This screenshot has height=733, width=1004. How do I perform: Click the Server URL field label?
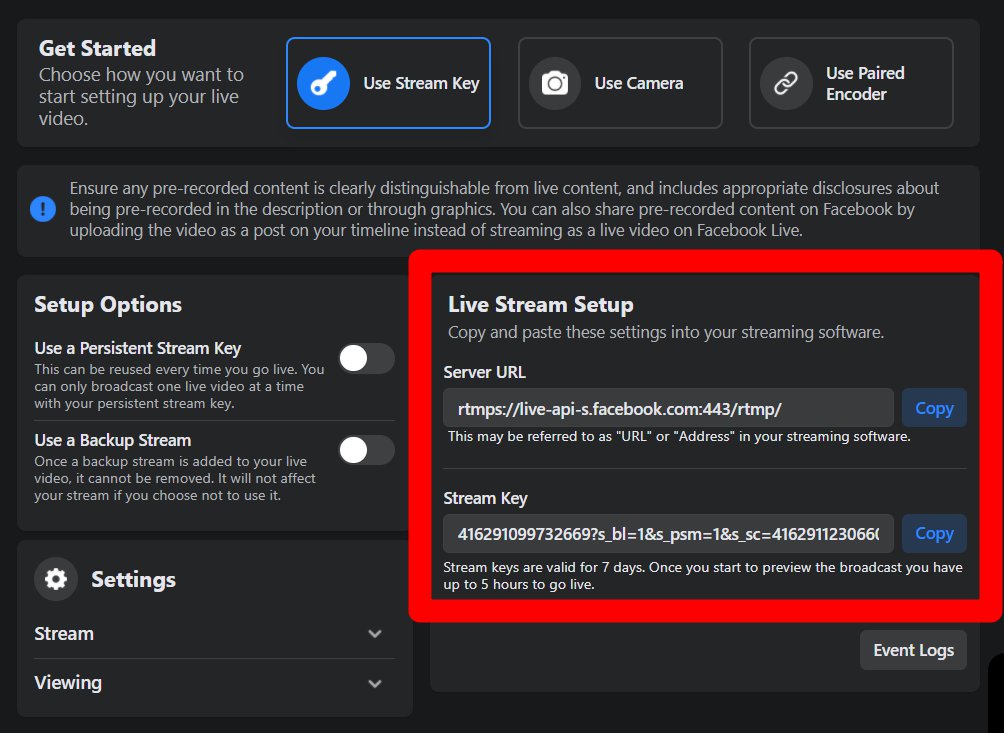coord(485,372)
